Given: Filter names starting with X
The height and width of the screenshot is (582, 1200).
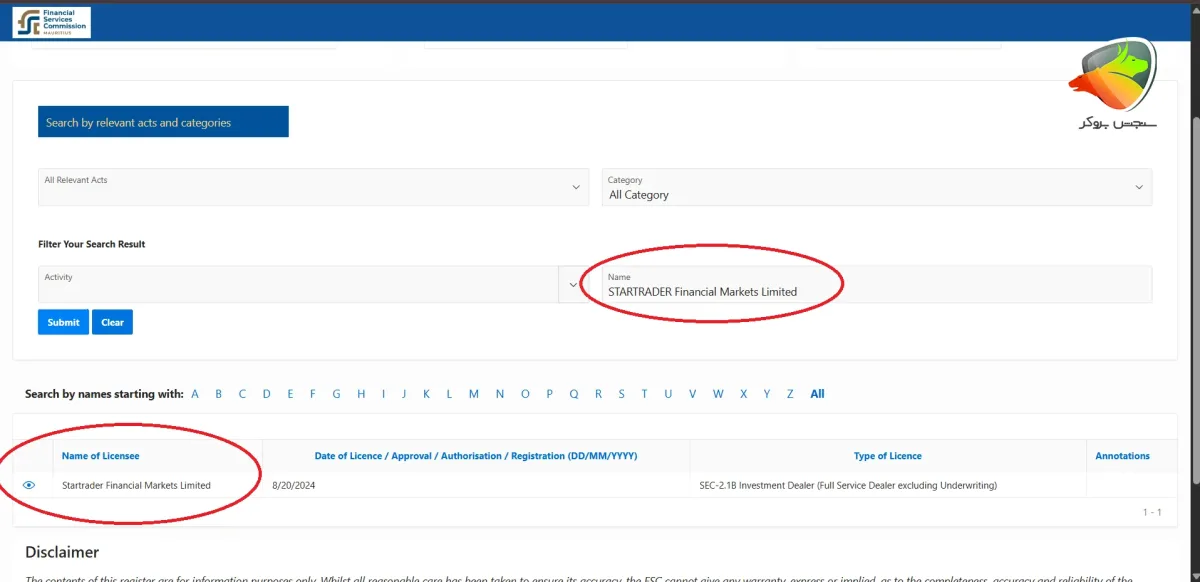Looking at the screenshot, I should (743, 394).
